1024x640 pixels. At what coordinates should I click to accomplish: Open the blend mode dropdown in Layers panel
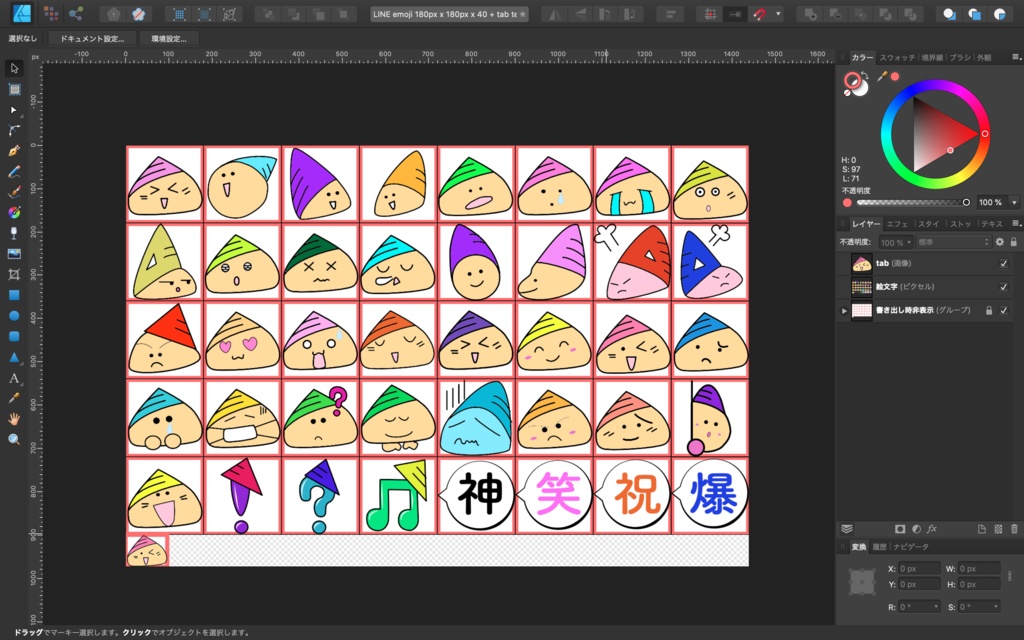click(x=952, y=242)
